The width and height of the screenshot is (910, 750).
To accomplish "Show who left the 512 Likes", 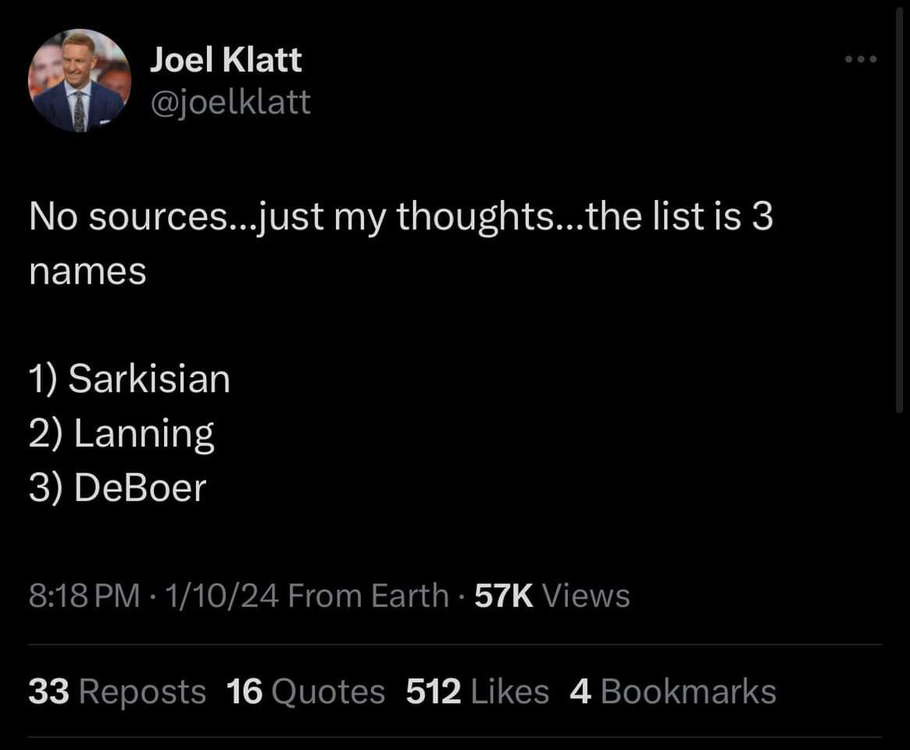I will [x=477, y=691].
